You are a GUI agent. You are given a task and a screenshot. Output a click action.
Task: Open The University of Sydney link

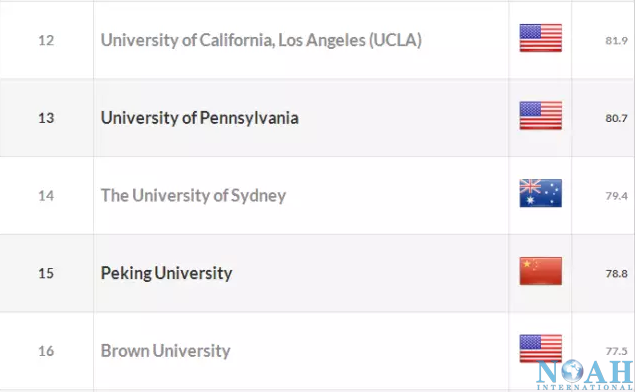click(x=193, y=196)
